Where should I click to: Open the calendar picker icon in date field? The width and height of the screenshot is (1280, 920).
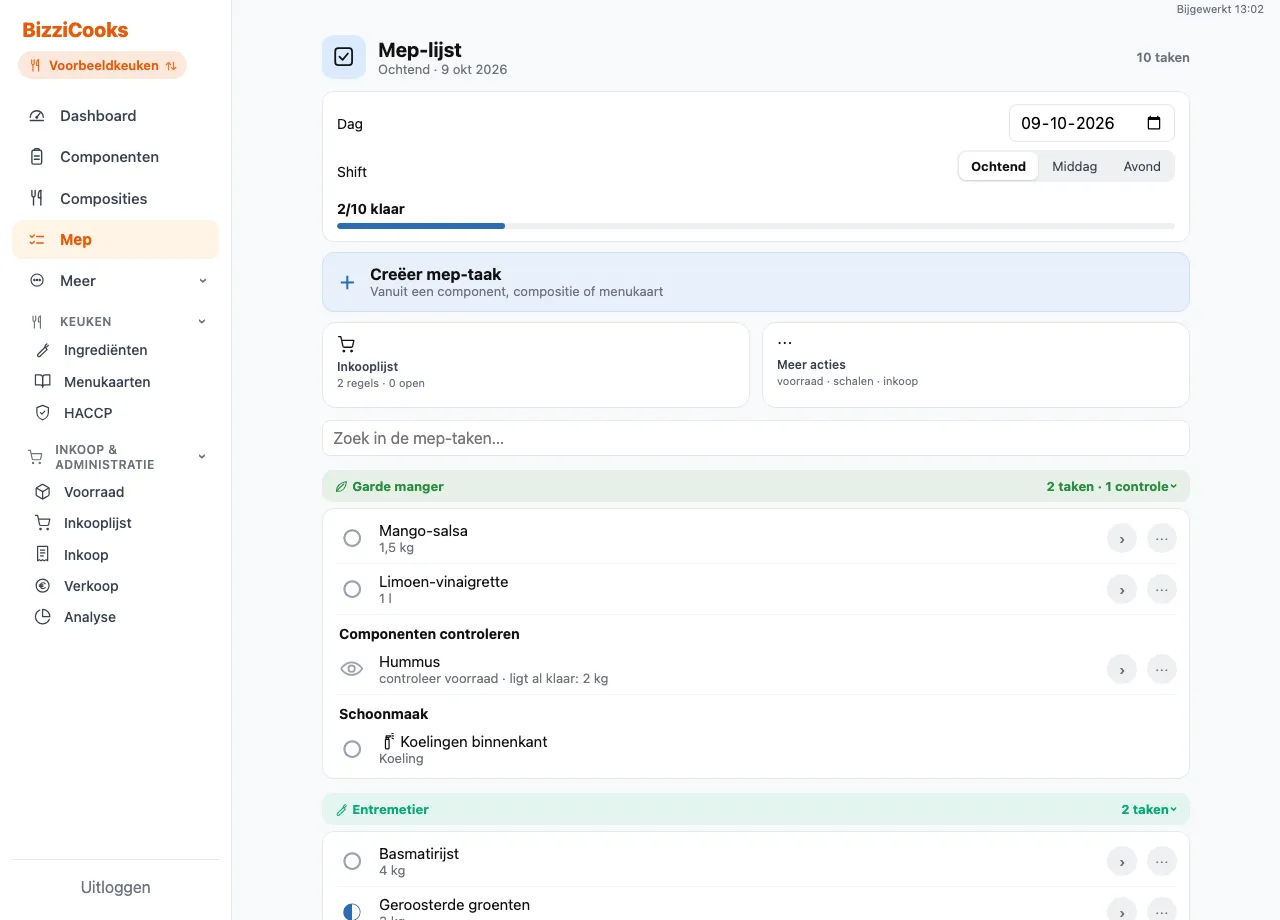coord(1154,123)
